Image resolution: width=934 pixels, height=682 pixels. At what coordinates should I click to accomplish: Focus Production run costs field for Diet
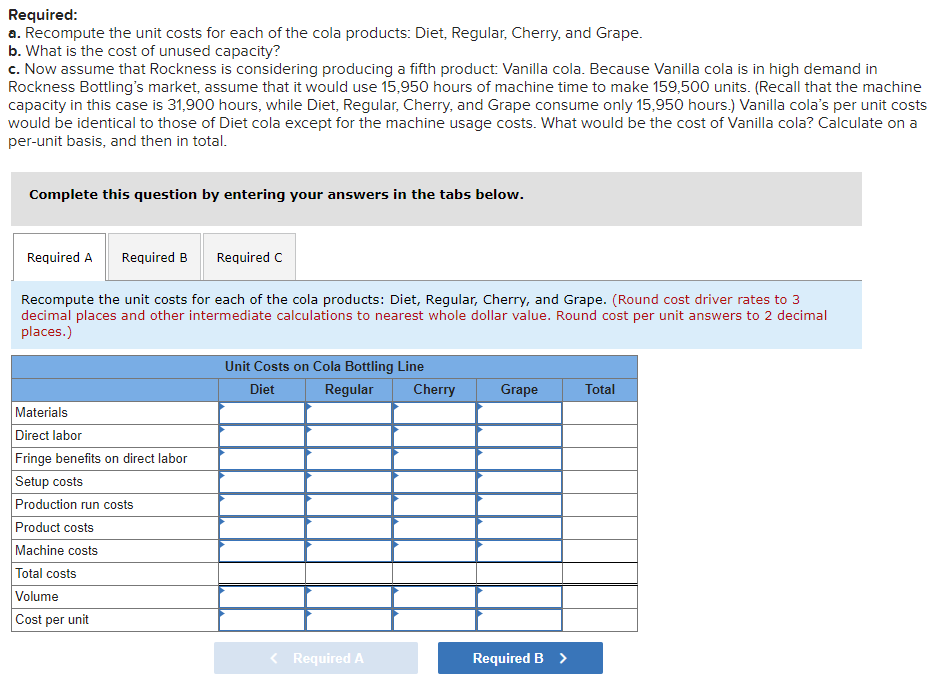tap(262, 505)
